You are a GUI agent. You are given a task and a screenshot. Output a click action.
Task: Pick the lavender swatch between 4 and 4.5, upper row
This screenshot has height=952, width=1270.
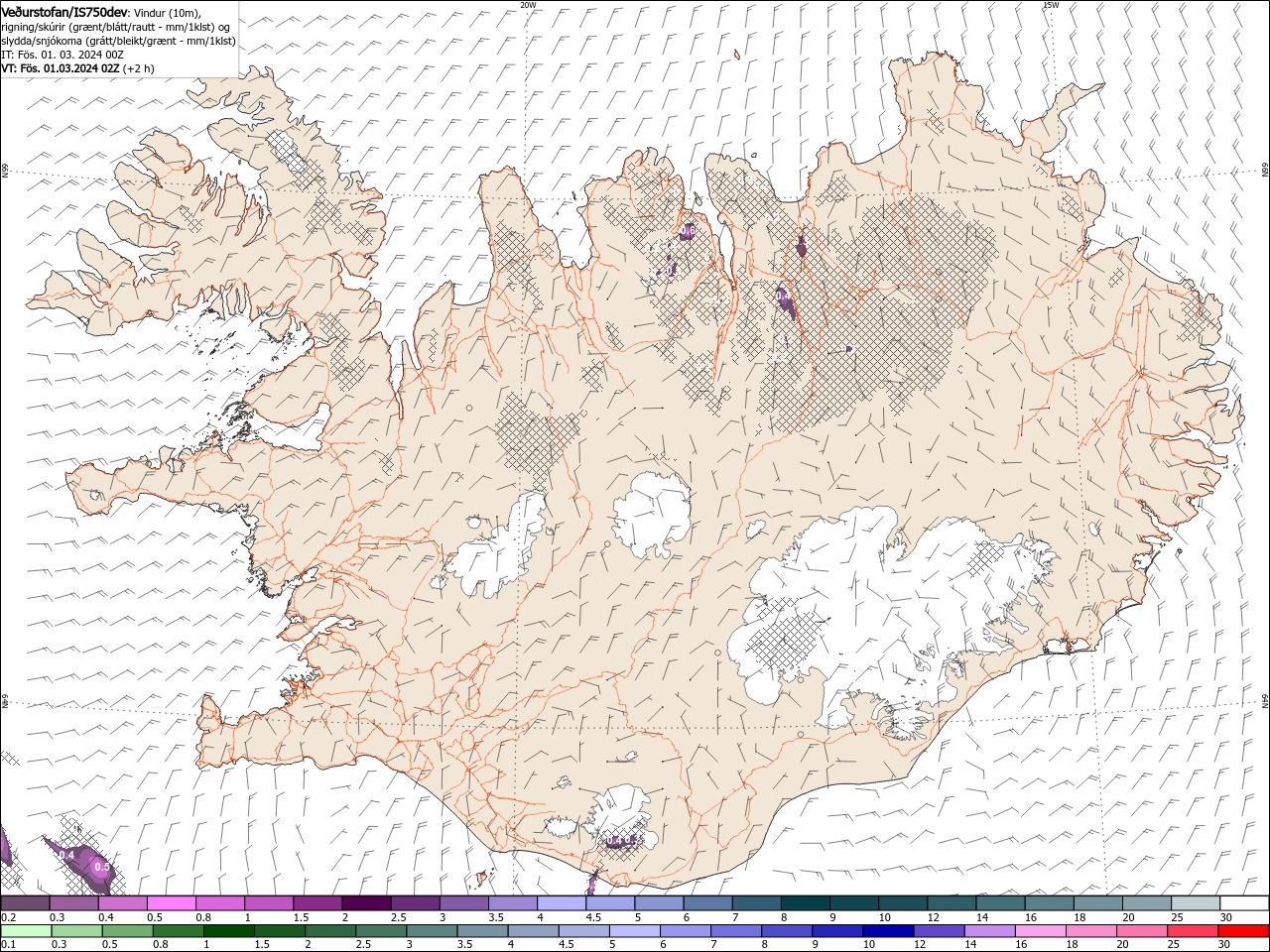pyautogui.click(x=561, y=903)
